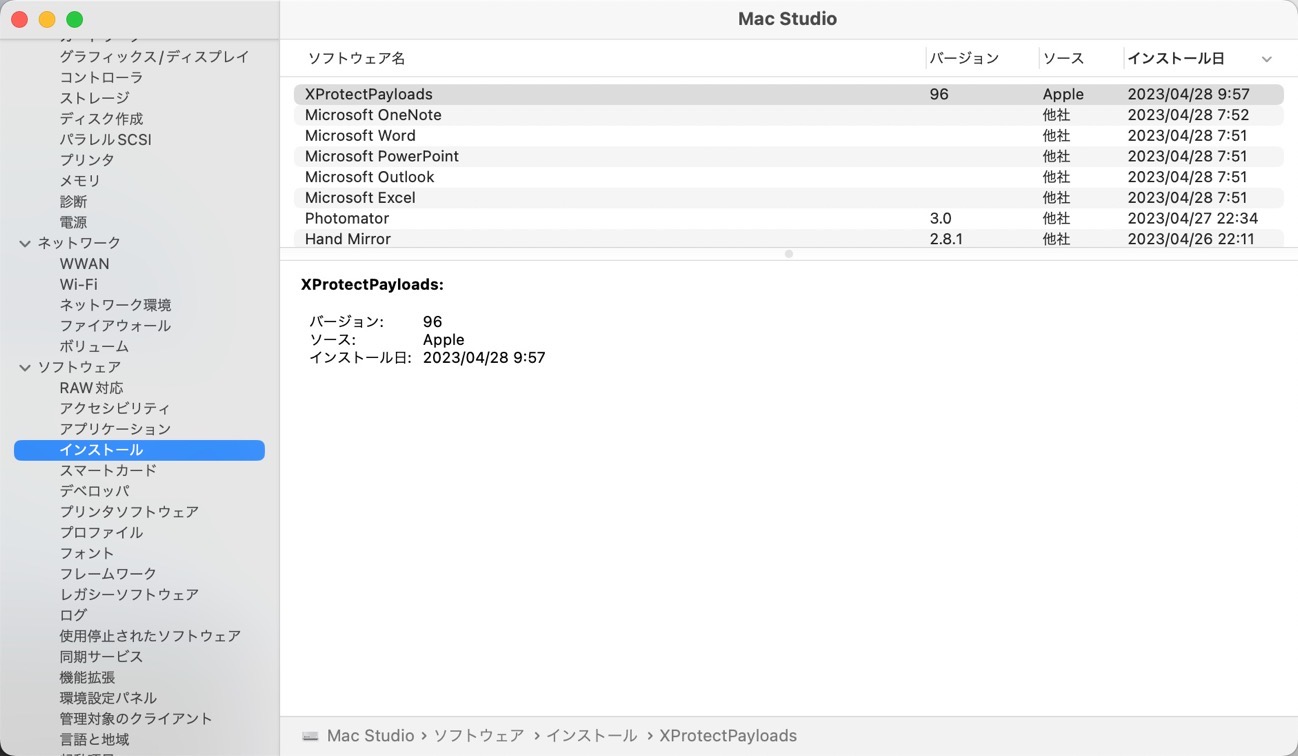1298x756 pixels.
Task: Select 電源 in sidebar
Action: [x=73, y=222]
